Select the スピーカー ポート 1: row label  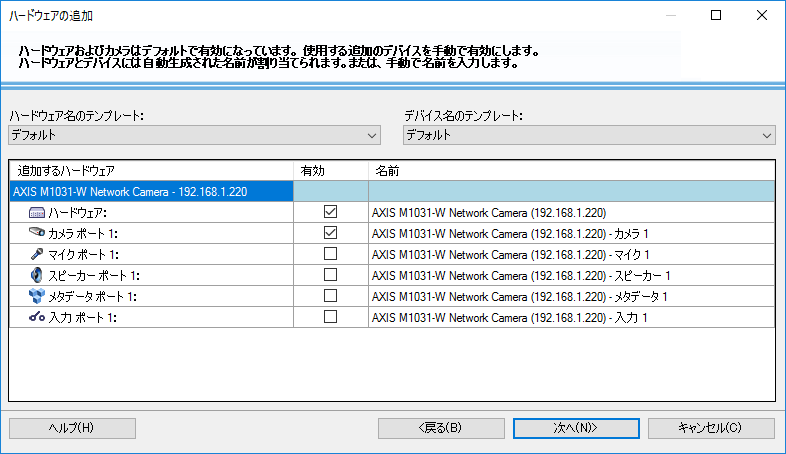pyautogui.click(x=94, y=276)
